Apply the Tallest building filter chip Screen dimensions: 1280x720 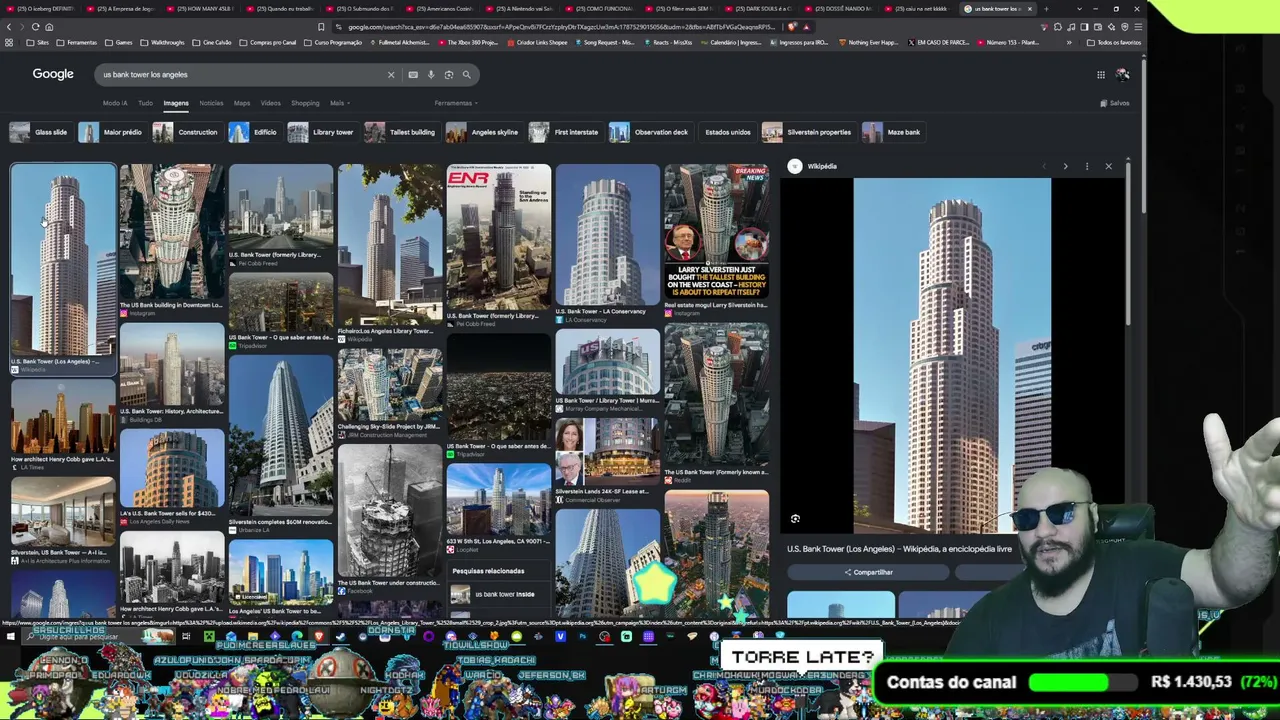point(401,132)
